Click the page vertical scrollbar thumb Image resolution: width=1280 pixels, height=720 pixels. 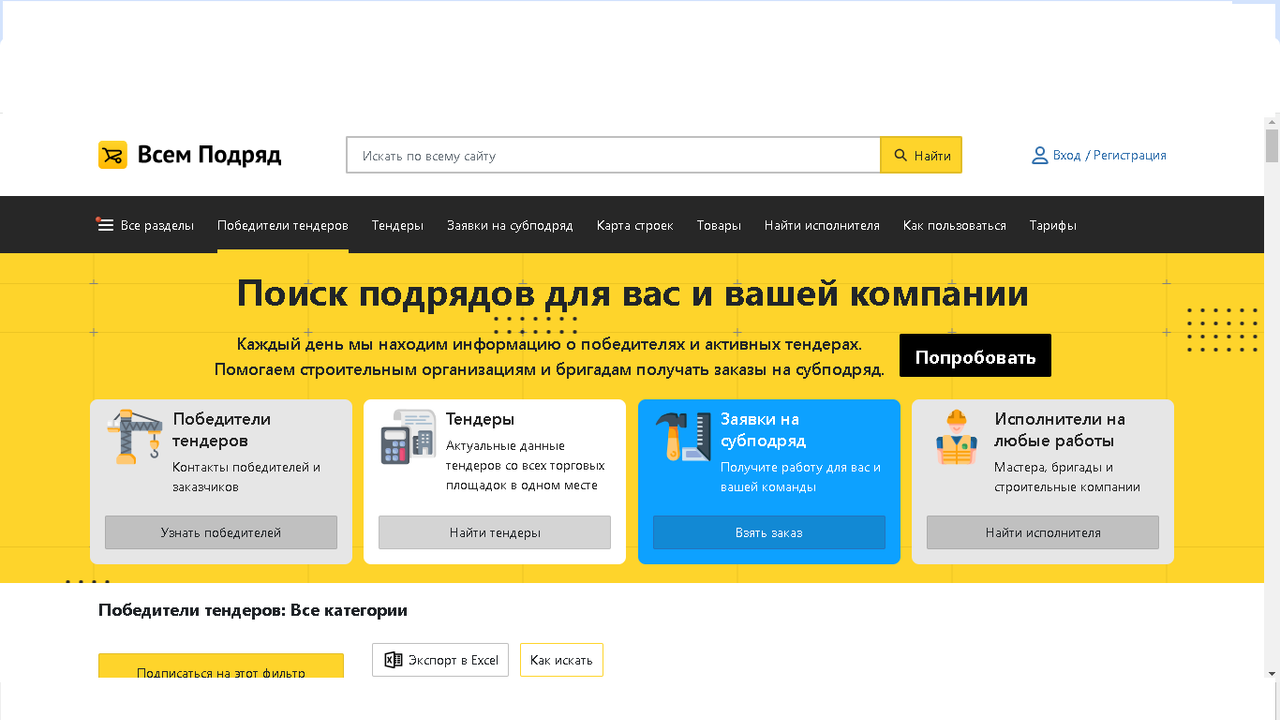coord(1272,145)
